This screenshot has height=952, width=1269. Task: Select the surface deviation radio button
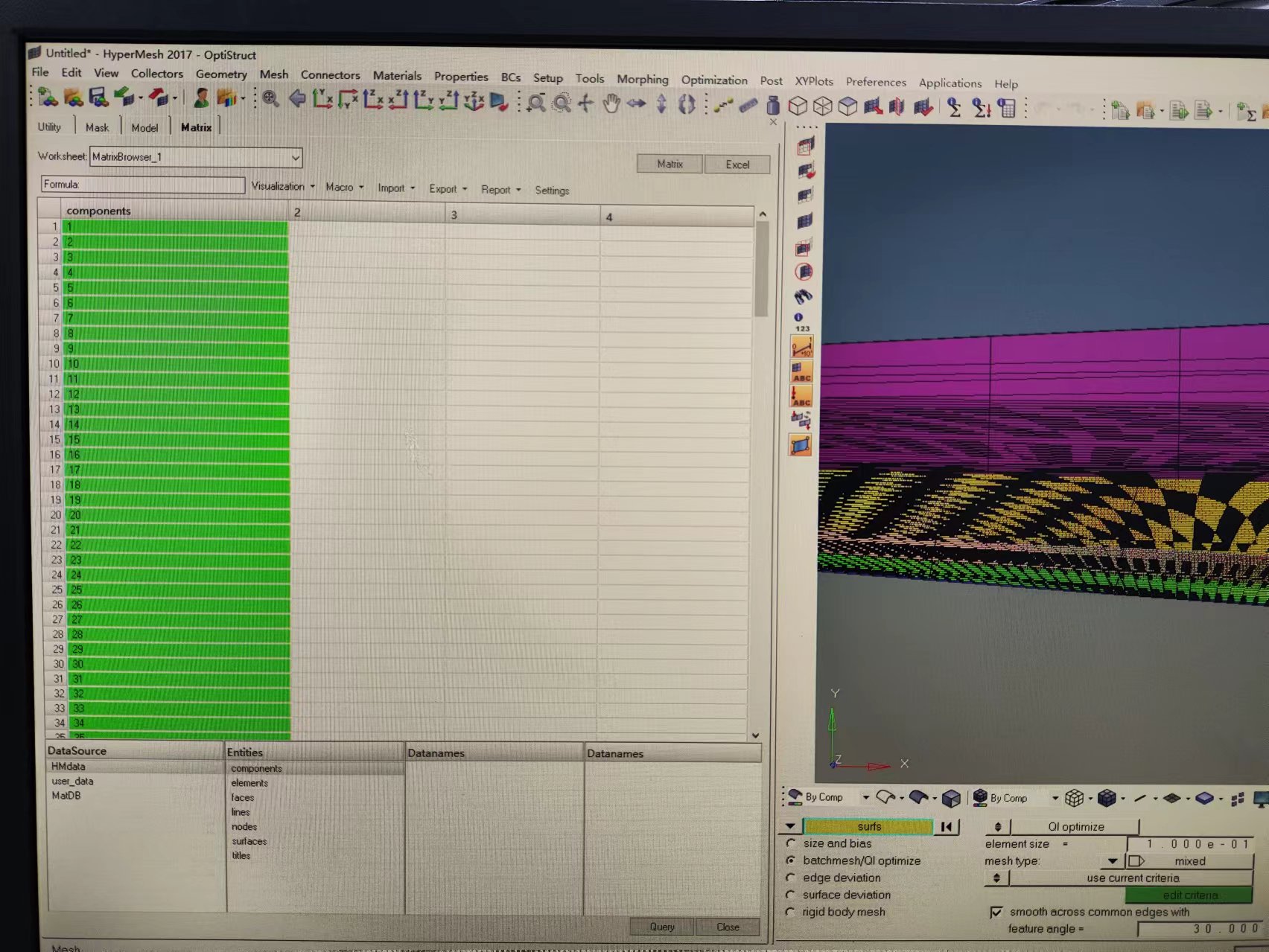791,894
